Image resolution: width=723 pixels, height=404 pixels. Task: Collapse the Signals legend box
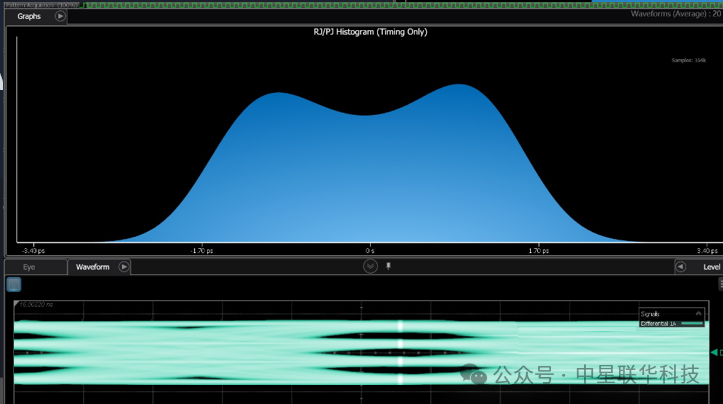click(x=698, y=314)
